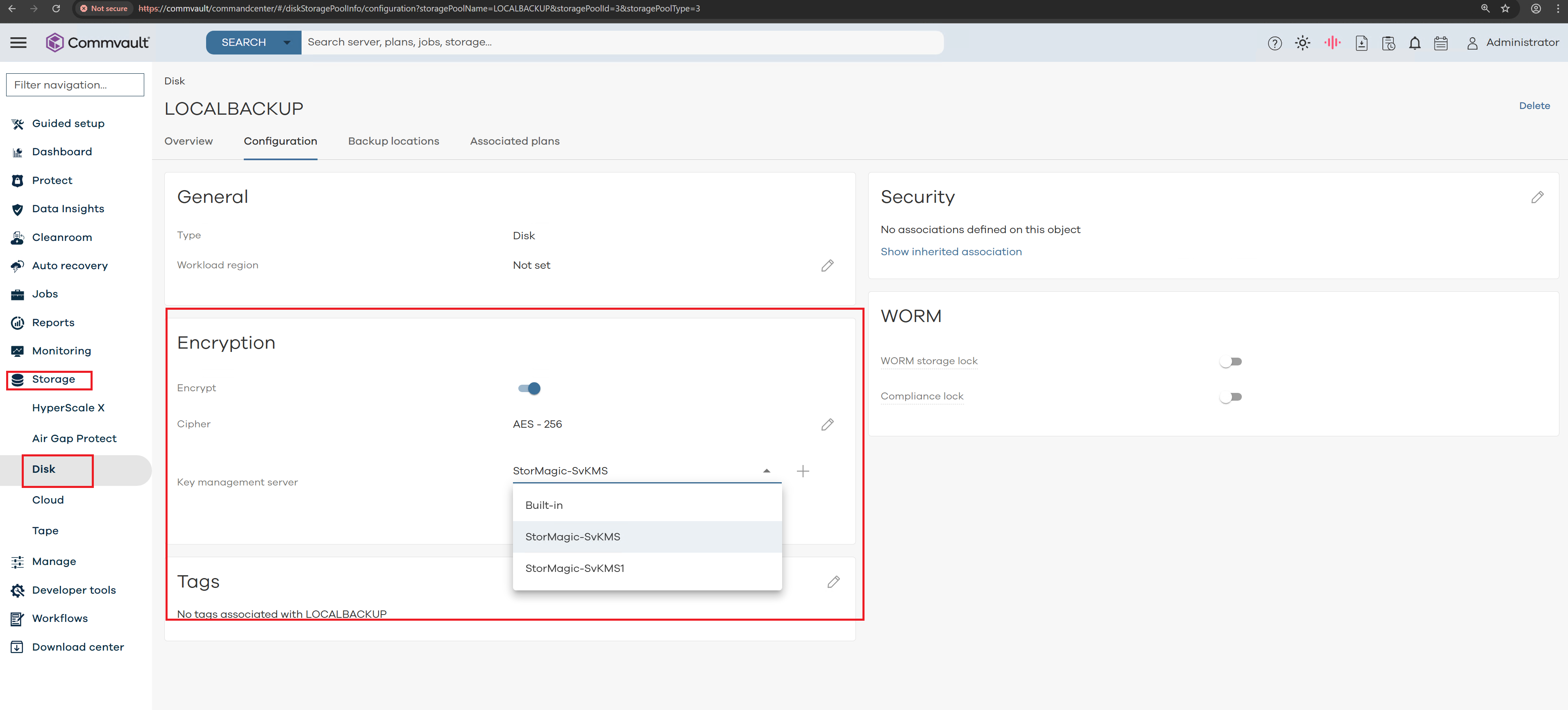Open the SEARCH scope dropdown
Viewport: 1568px width, 710px height.
[253, 43]
